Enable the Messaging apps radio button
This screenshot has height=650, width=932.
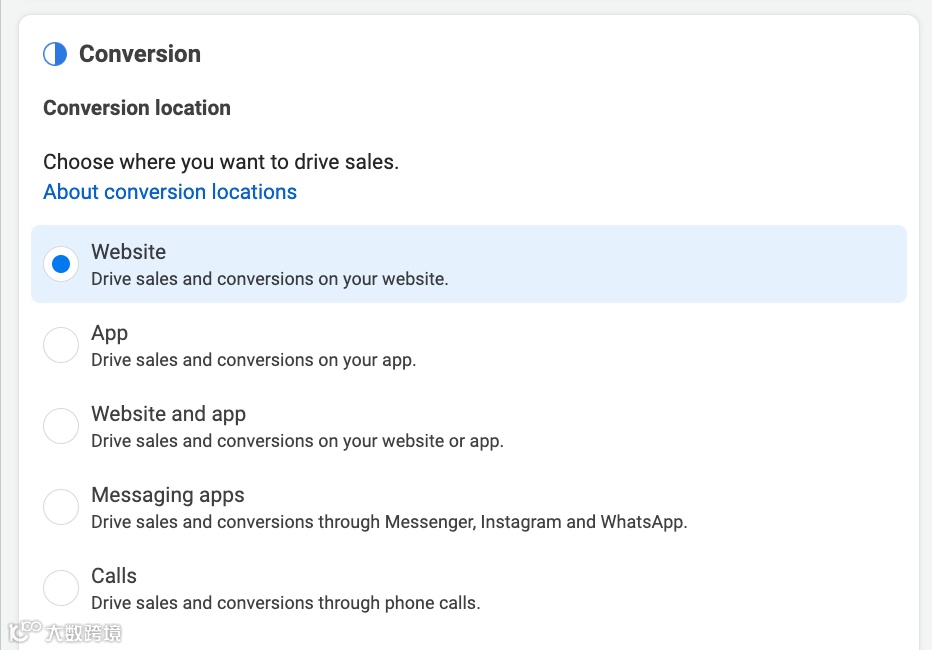click(61, 507)
